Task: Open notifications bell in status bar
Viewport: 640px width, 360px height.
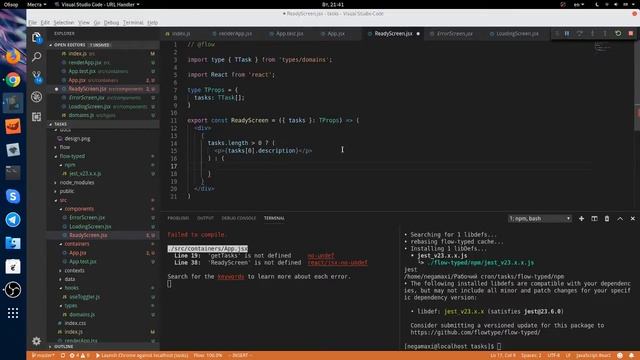Action: click(x=631, y=356)
